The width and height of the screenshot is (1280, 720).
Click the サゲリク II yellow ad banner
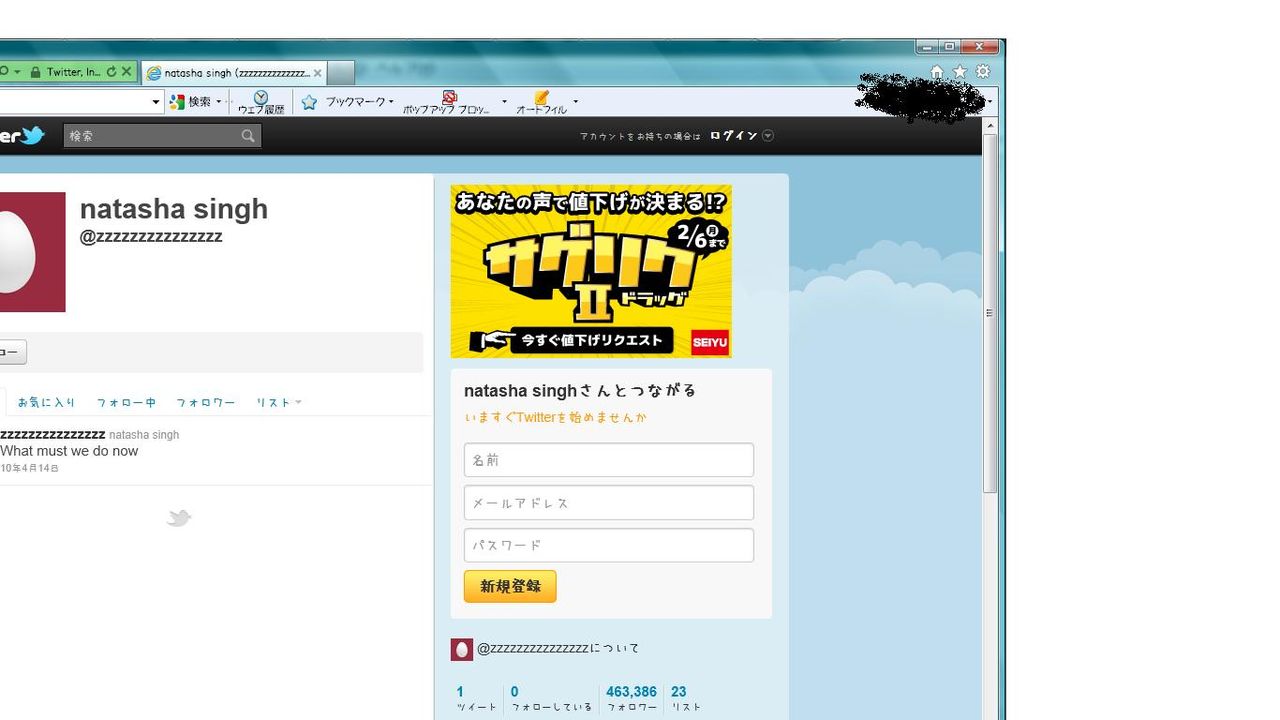[591, 271]
